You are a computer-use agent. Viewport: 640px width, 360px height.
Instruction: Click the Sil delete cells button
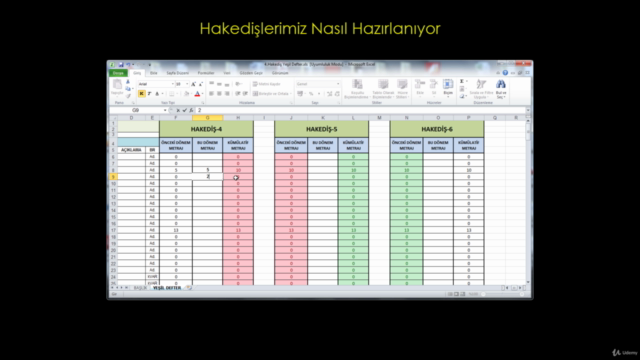pos(433,88)
